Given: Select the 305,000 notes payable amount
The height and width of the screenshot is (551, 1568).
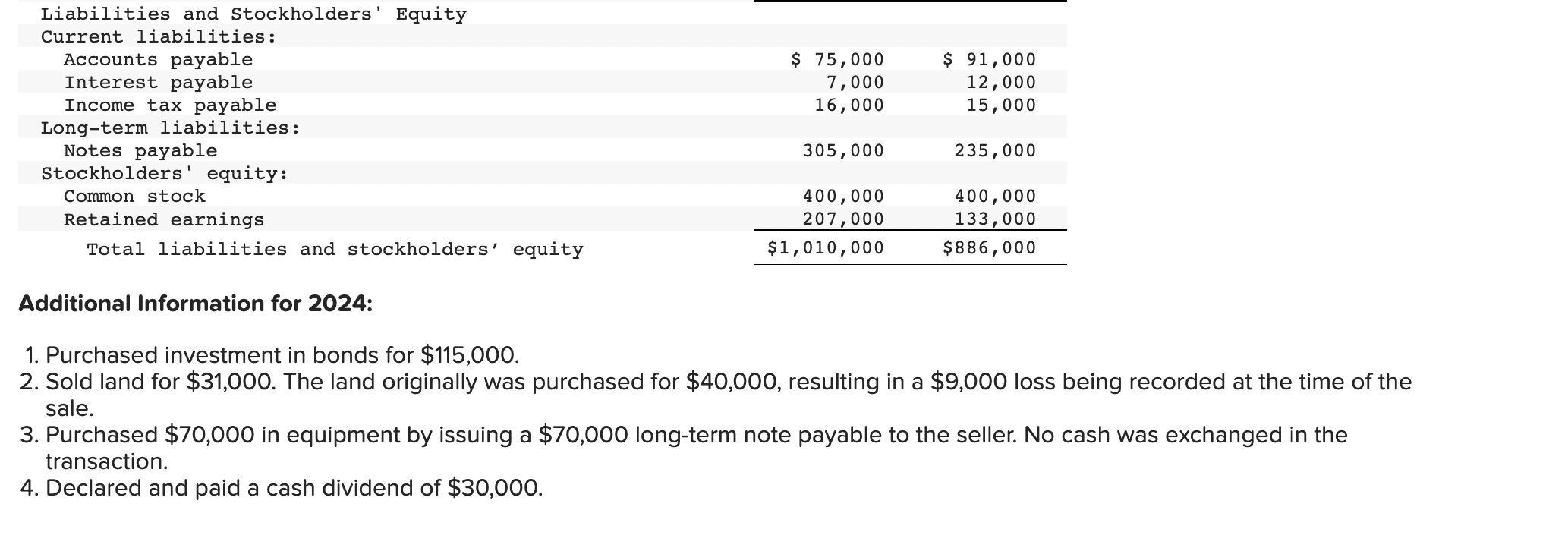Looking at the screenshot, I should pyautogui.click(x=843, y=150).
